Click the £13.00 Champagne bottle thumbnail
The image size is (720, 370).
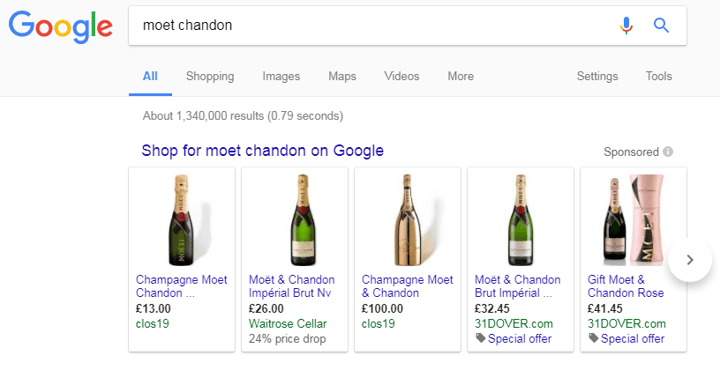182,220
